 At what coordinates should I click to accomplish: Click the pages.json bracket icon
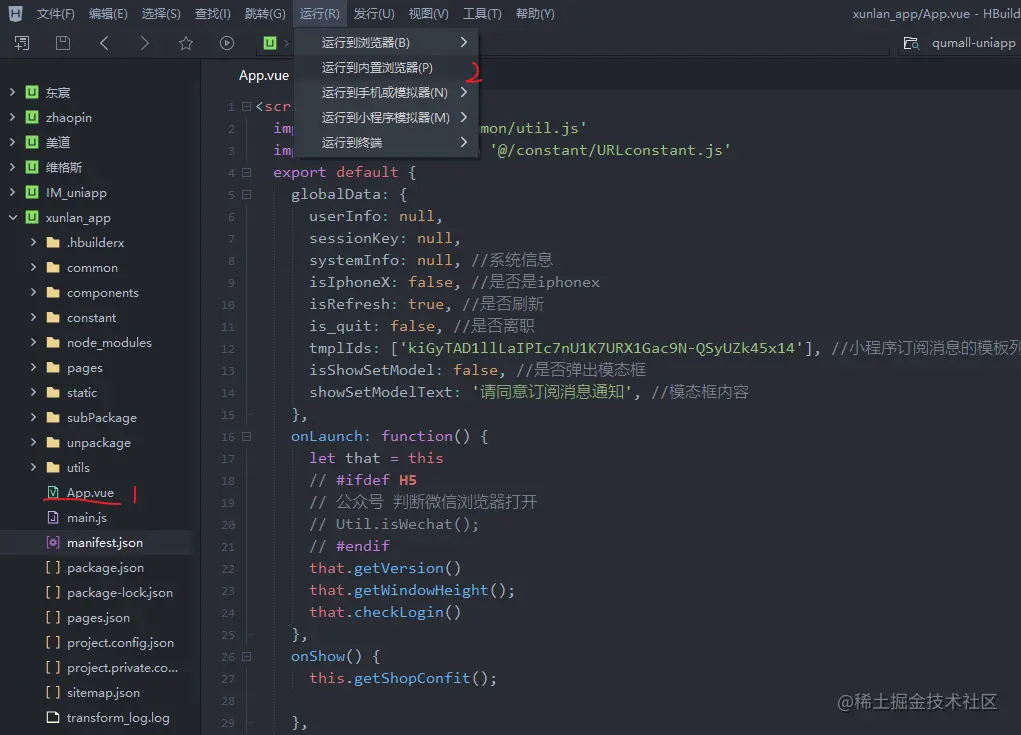tap(53, 617)
